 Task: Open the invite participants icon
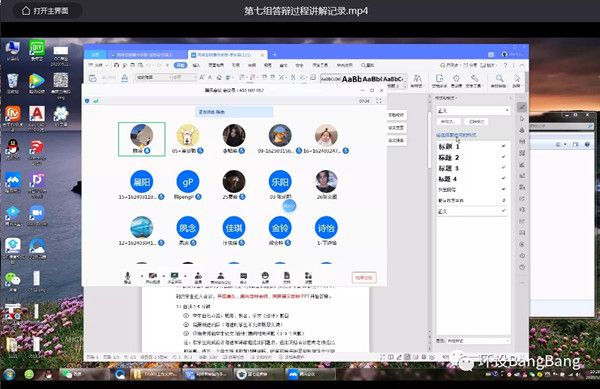click(x=198, y=278)
